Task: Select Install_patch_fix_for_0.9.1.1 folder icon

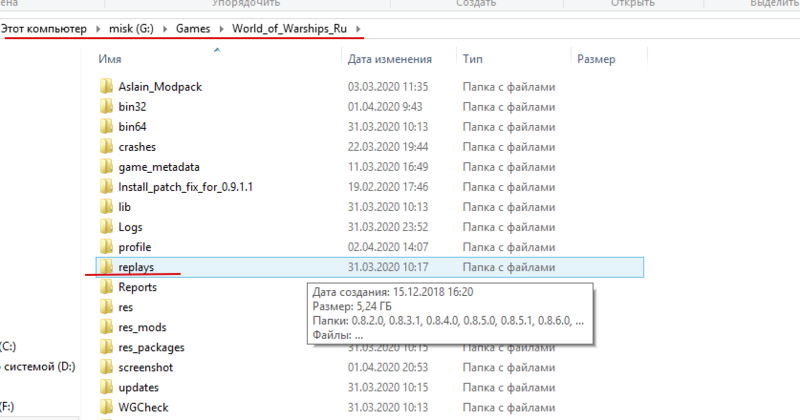Action: (x=106, y=187)
